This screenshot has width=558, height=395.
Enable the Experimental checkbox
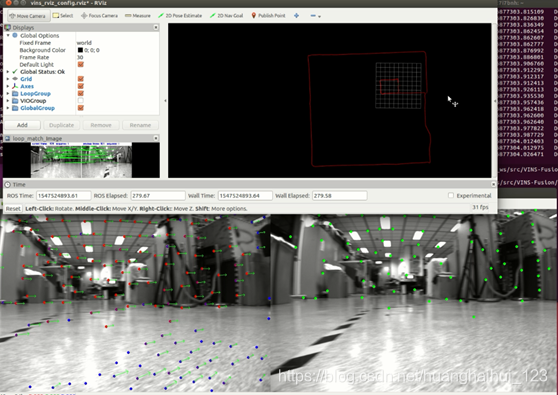[x=451, y=195]
